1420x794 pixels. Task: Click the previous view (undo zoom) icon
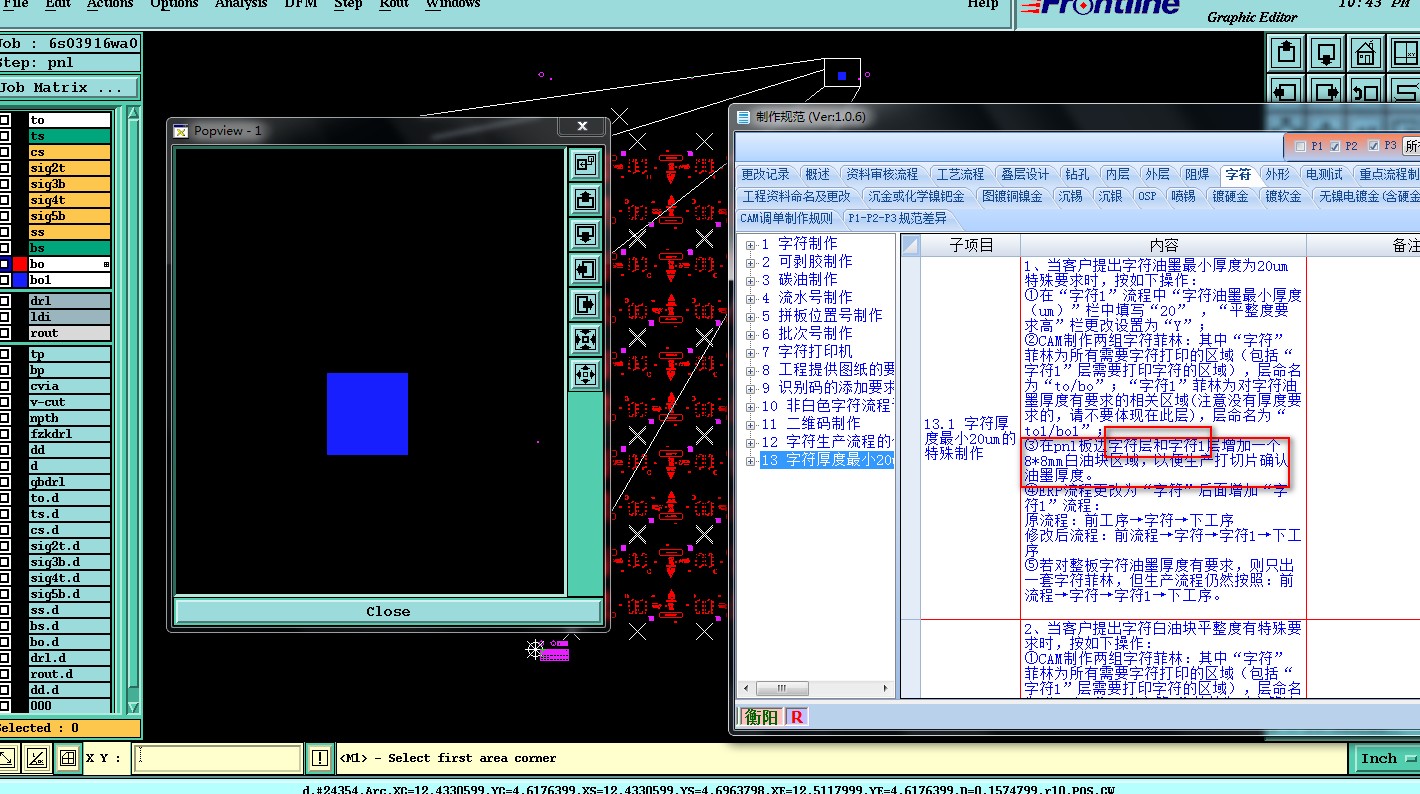tap(1364, 91)
